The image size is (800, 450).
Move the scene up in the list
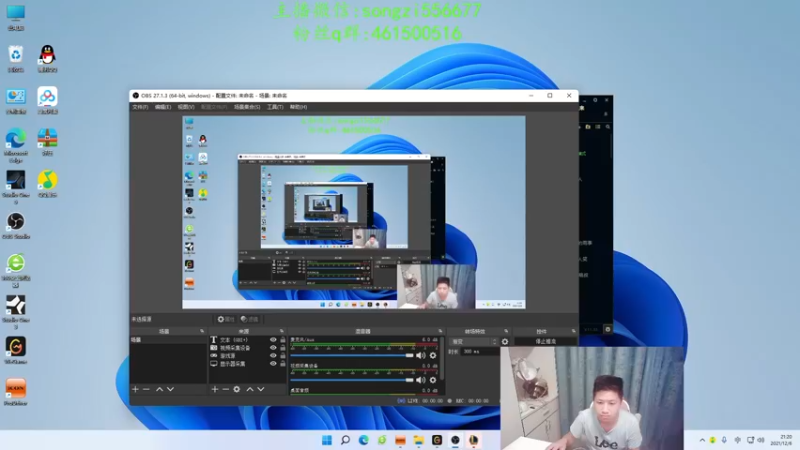pos(159,389)
